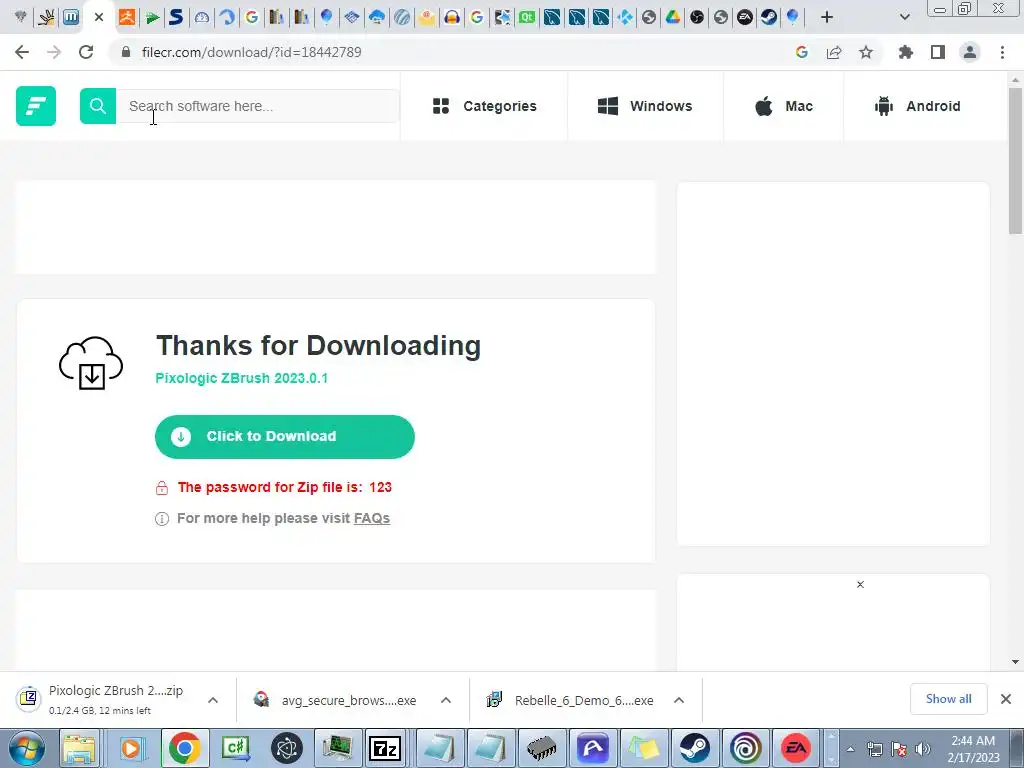Switch to the headphones tab
The image size is (1024, 768).
click(x=452, y=17)
